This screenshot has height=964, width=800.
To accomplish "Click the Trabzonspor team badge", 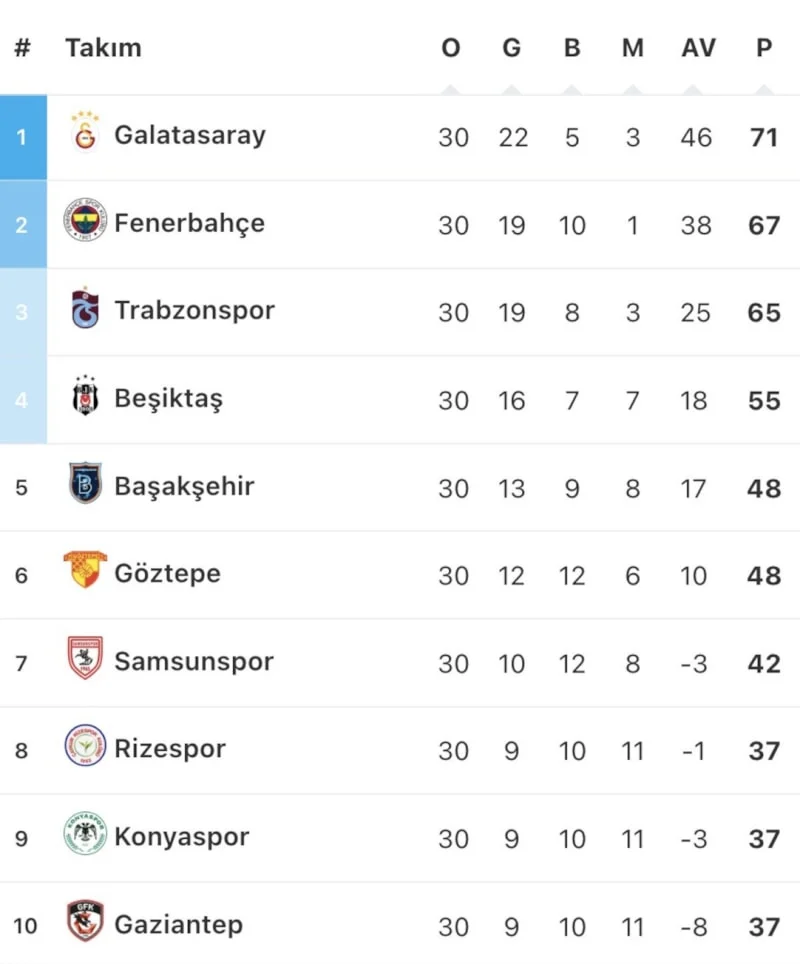I will [85, 310].
